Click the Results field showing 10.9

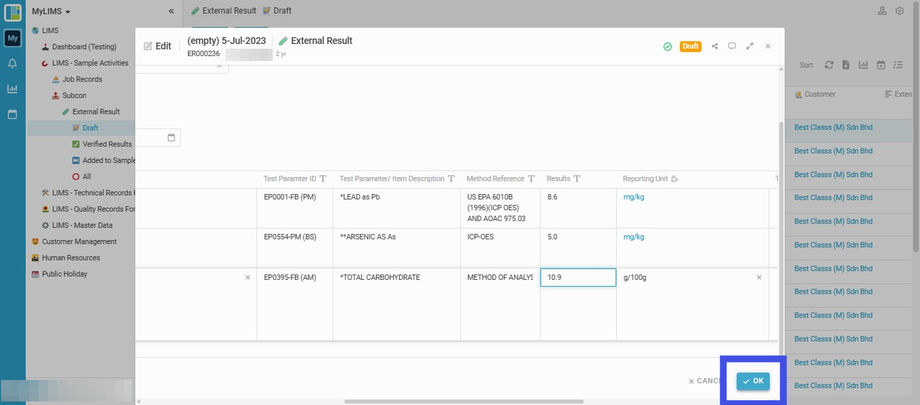click(578, 278)
